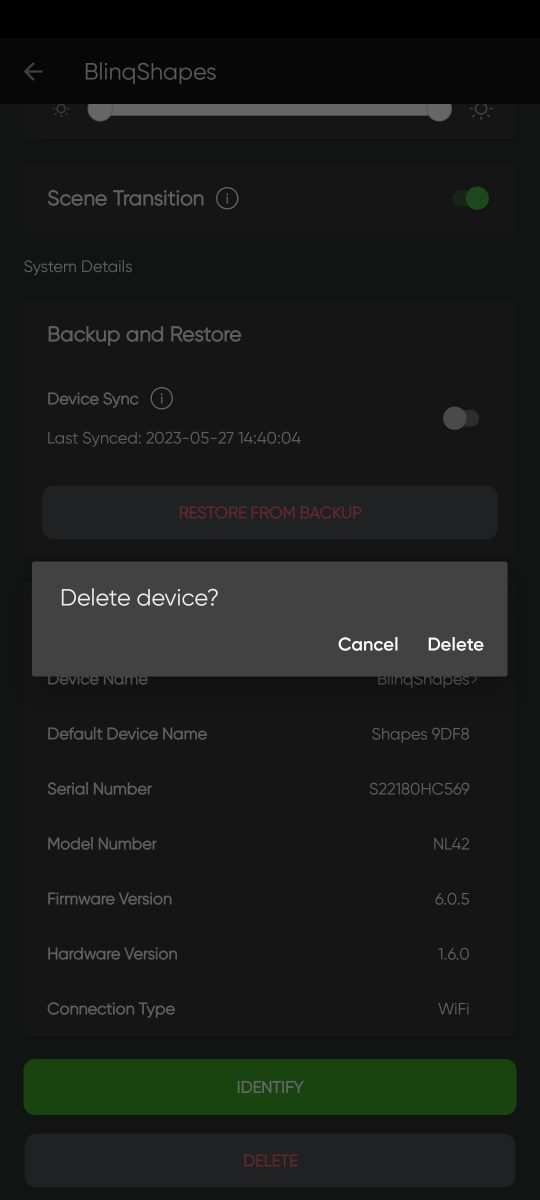540x1200 pixels.
Task: Select the Serial Number row value
Action: pos(419,789)
